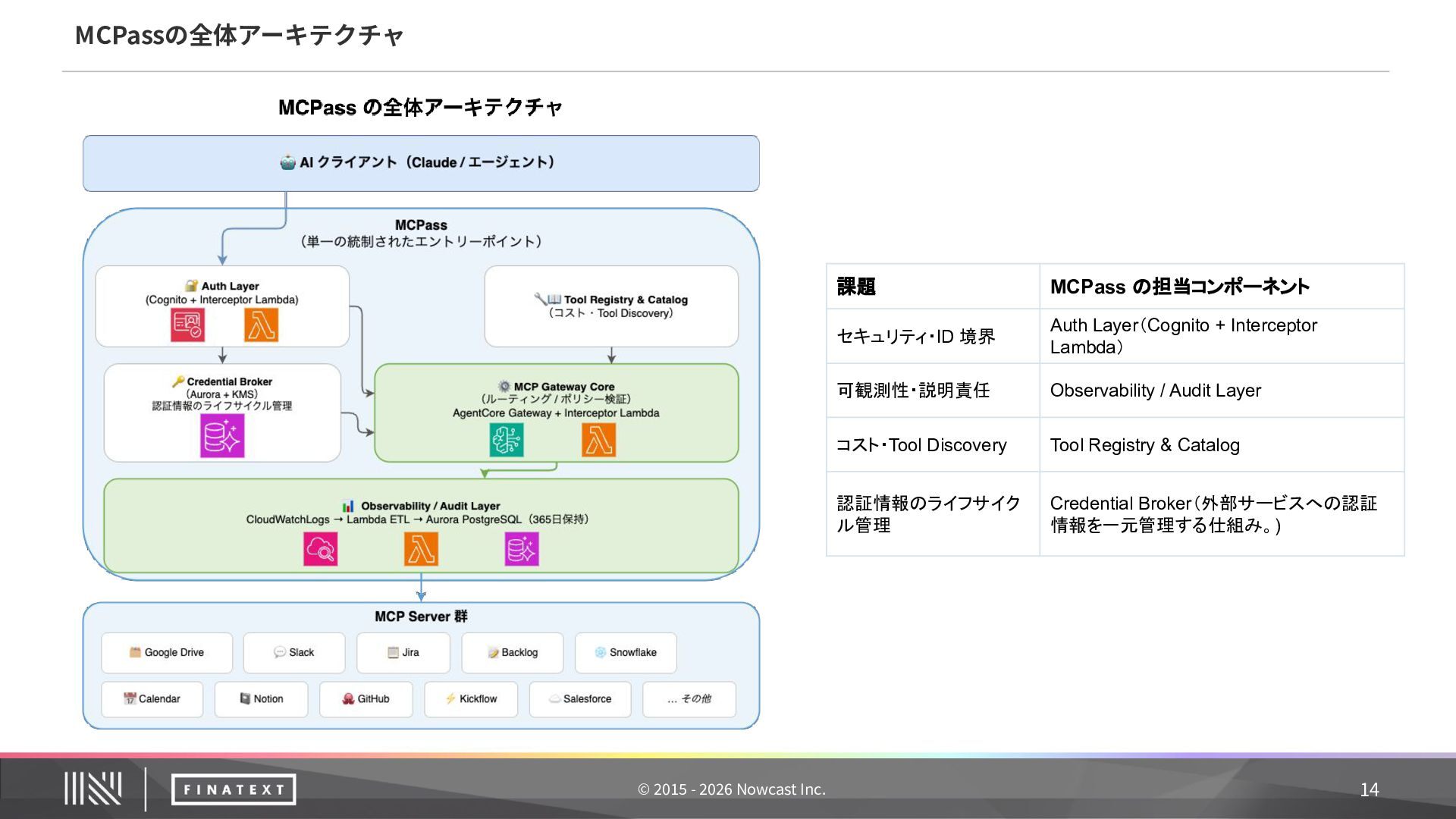Click the Observability / Audit Layer table cell
The height and width of the screenshot is (819, 1456).
(1221, 391)
